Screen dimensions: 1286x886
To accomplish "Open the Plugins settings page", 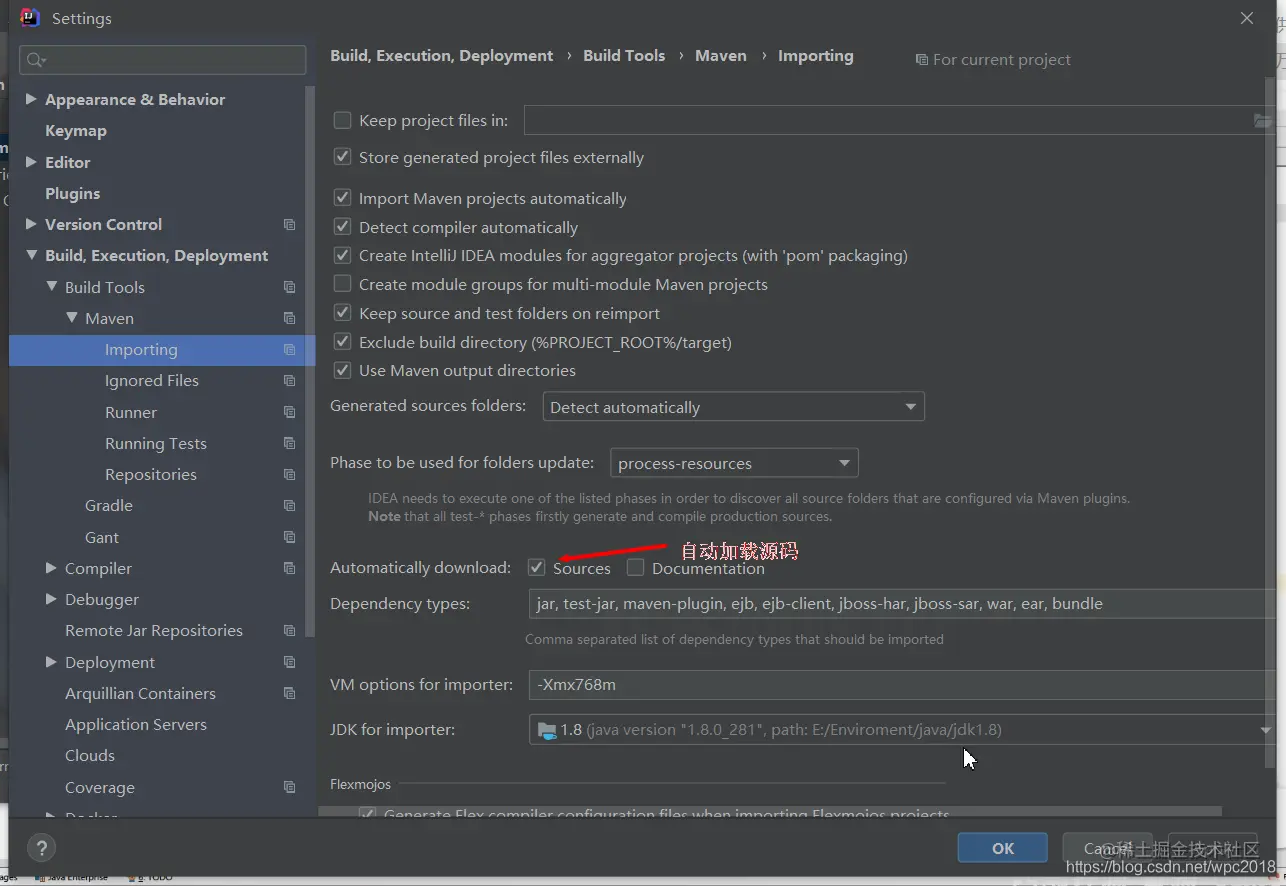I will (x=73, y=193).
